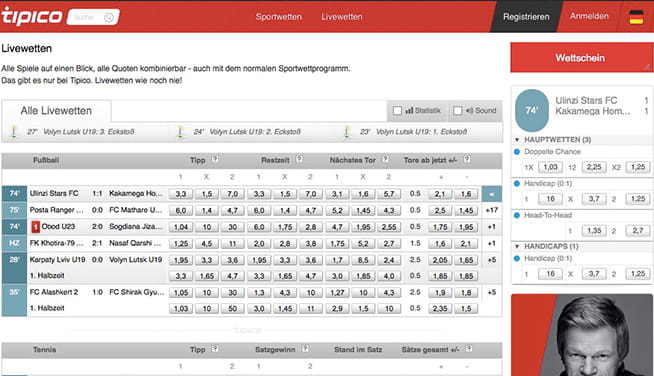Click the help icon next to Nächstes Tor
Viewport: 654px width, 376px height.
pyautogui.click(x=385, y=159)
